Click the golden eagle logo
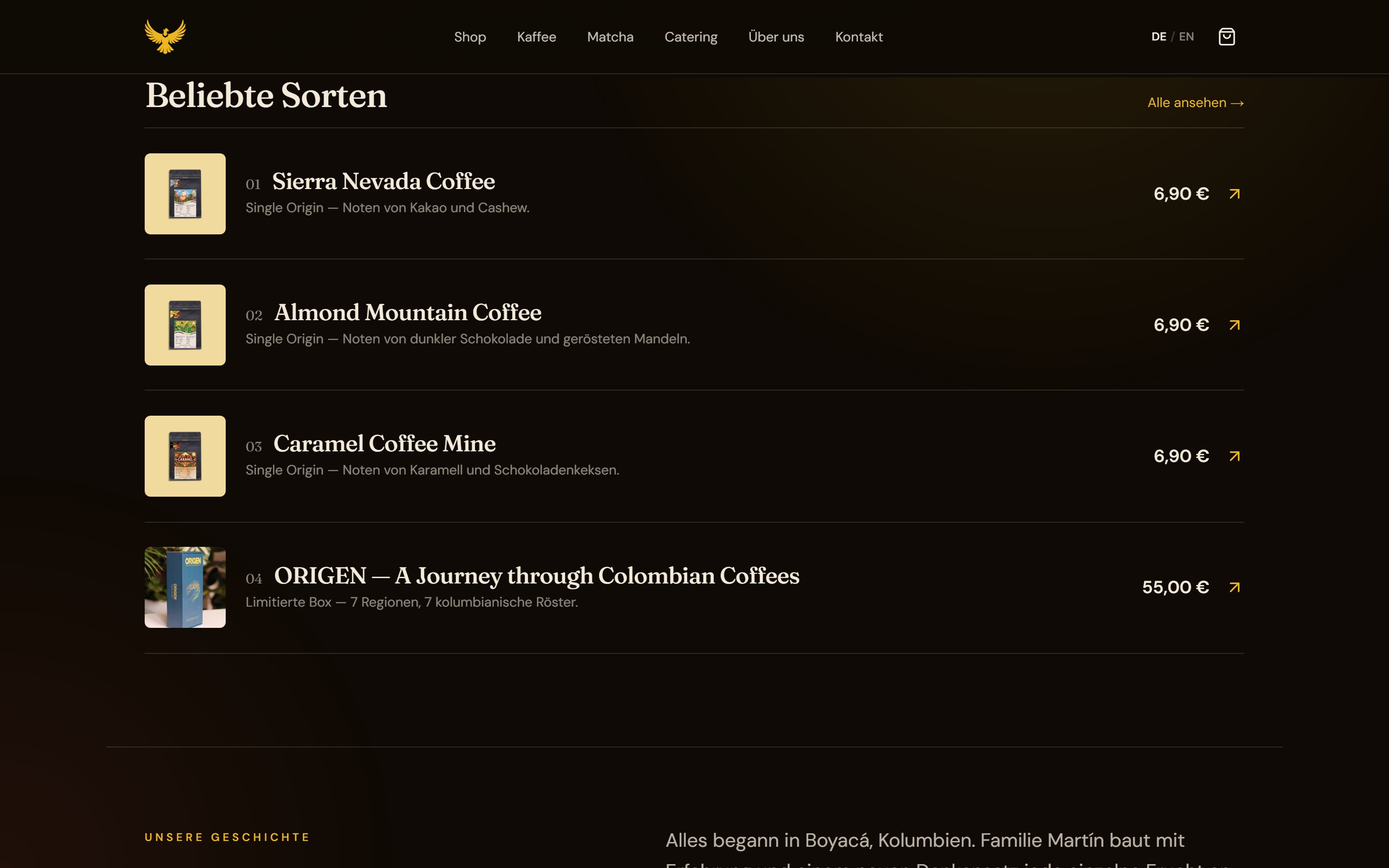Image resolution: width=1389 pixels, height=868 pixels. 165,36
